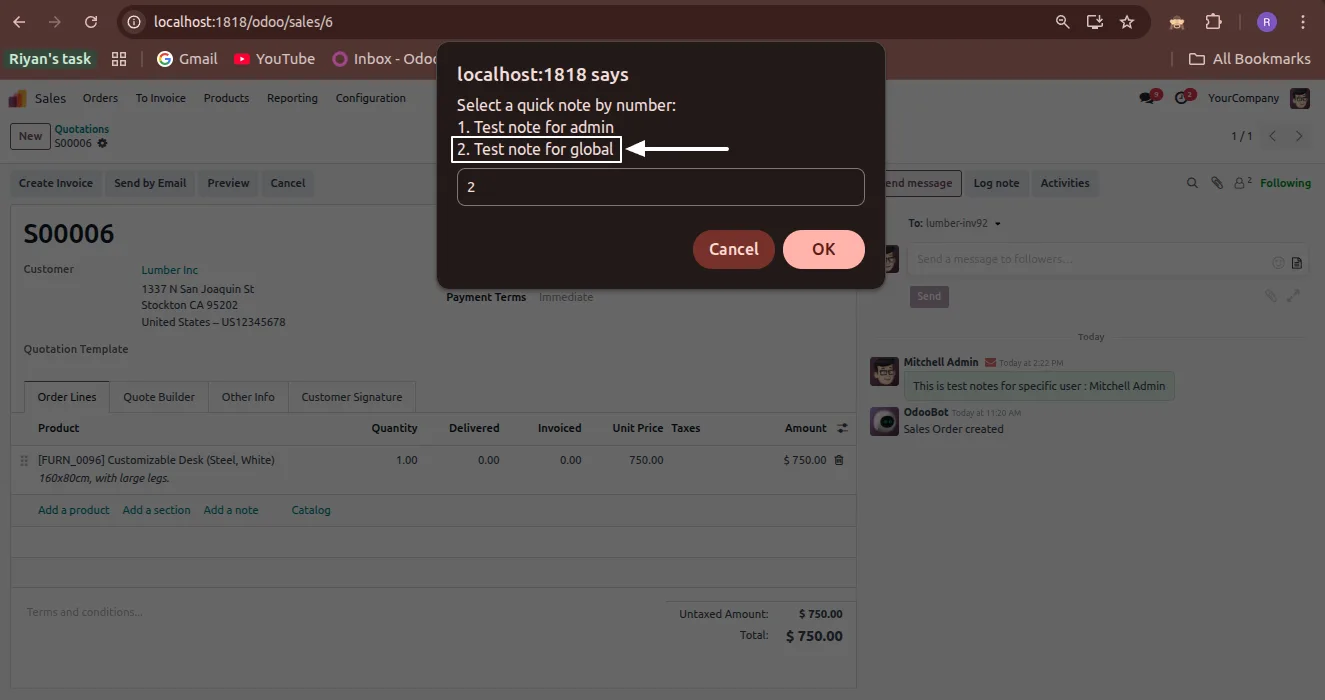Screen dimensions: 1325x700
Task: Open the YourCompany company switcher
Action: 1243,98
